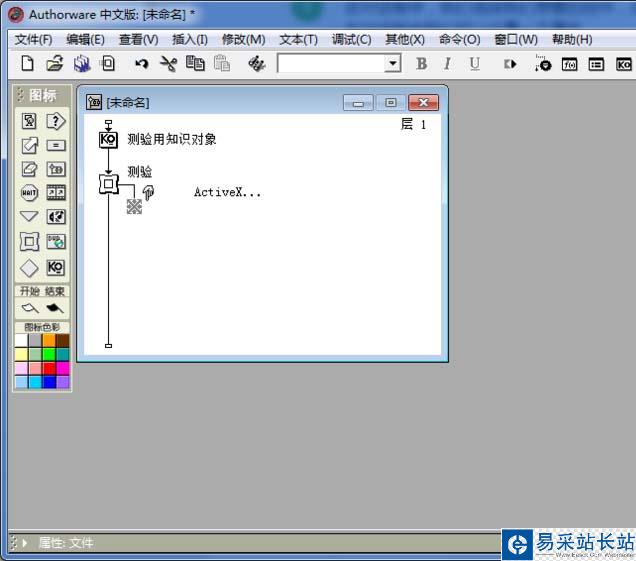Select the DVD icon in palette
636x561 pixels.
(x=56, y=242)
